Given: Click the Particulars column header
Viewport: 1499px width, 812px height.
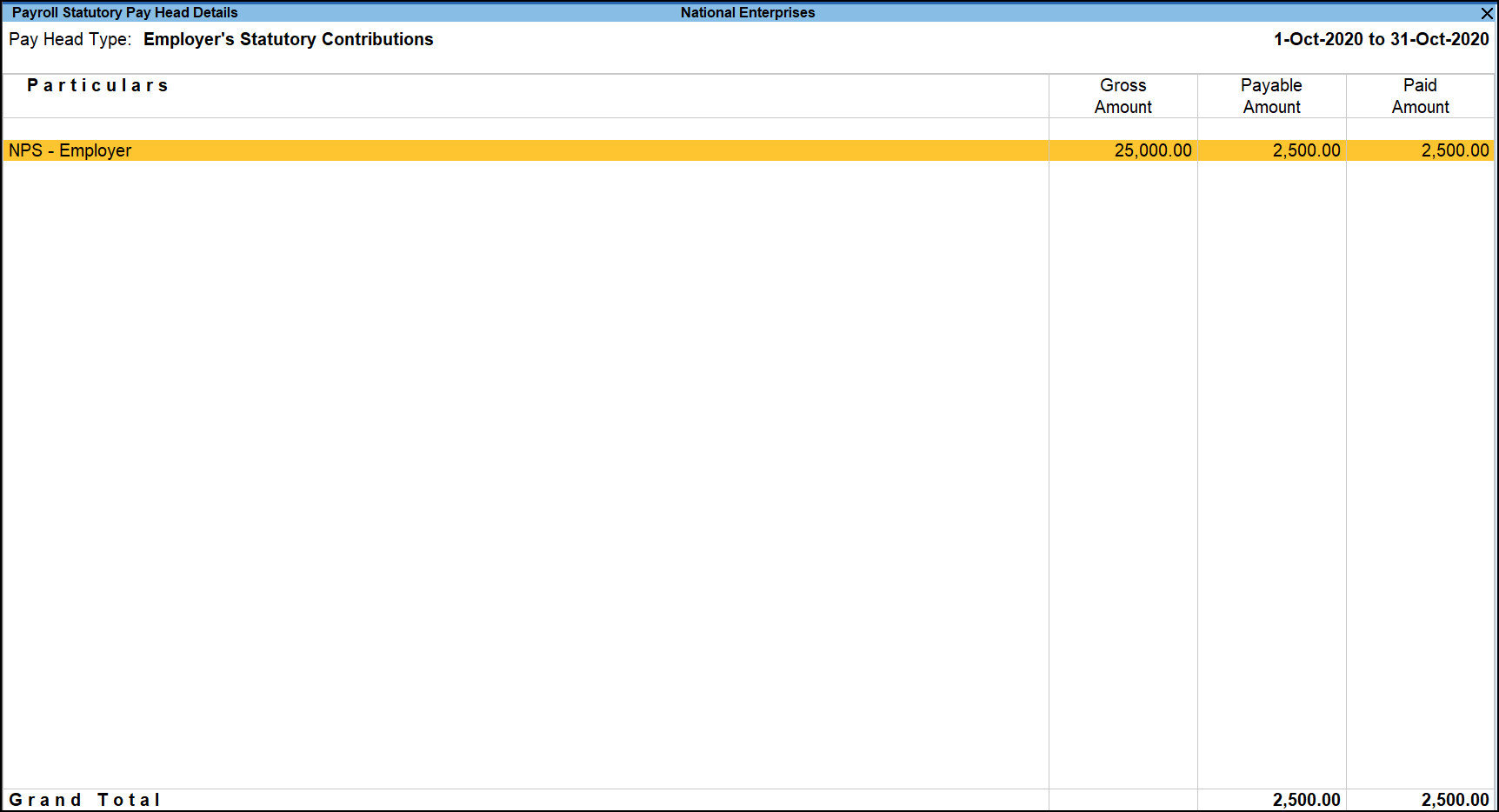Looking at the screenshot, I should (97, 85).
